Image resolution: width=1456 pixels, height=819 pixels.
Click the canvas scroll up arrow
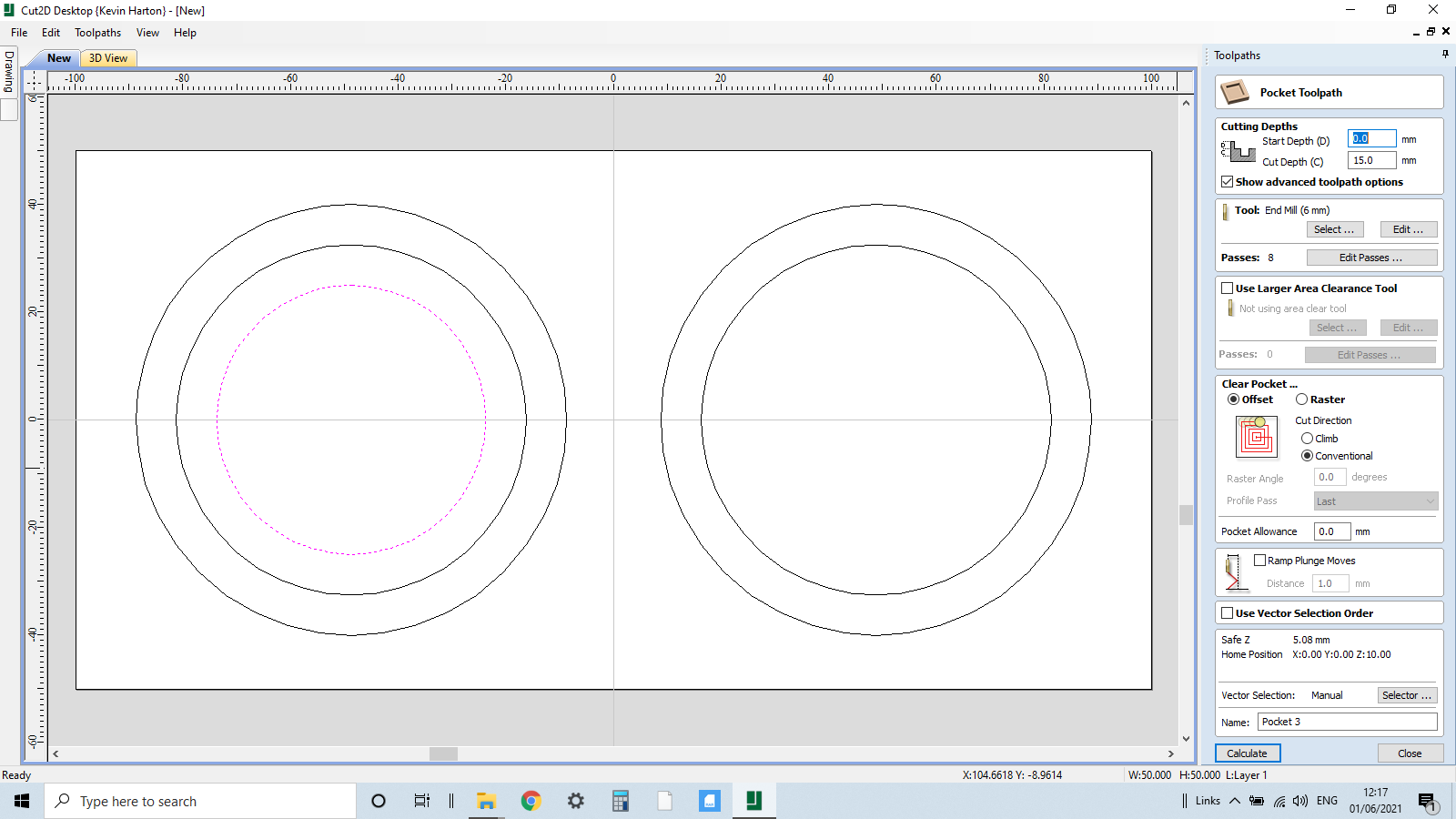(x=1186, y=103)
